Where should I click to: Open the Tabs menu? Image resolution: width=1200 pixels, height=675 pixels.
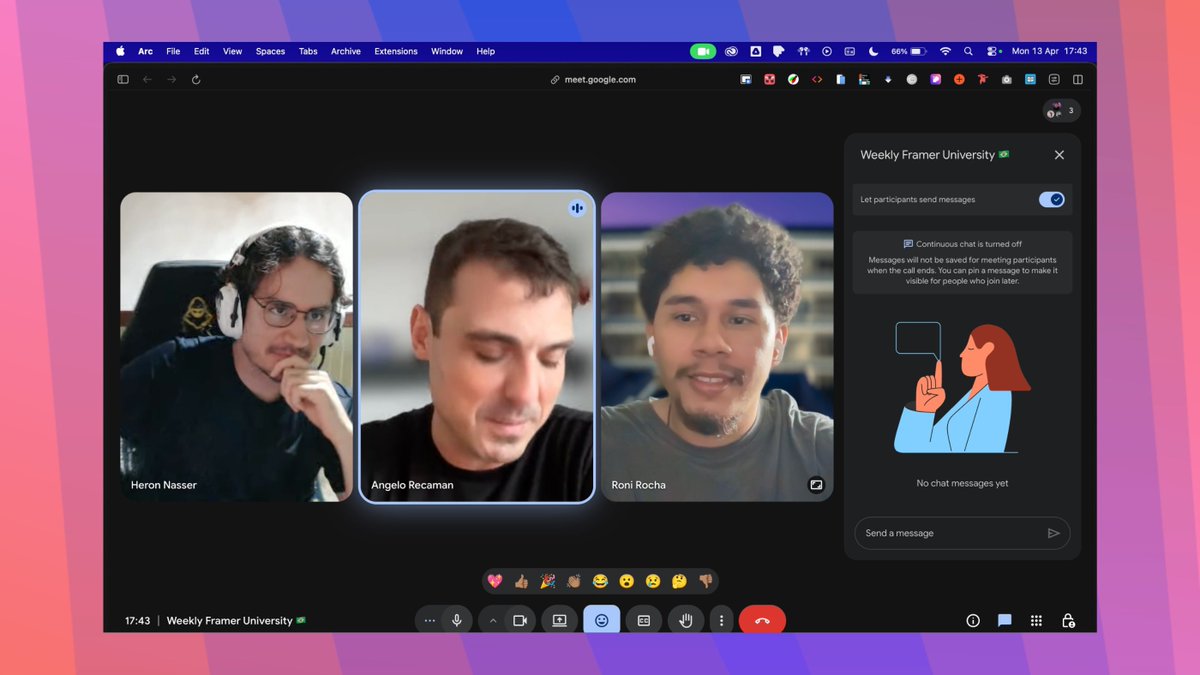[x=308, y=51]
